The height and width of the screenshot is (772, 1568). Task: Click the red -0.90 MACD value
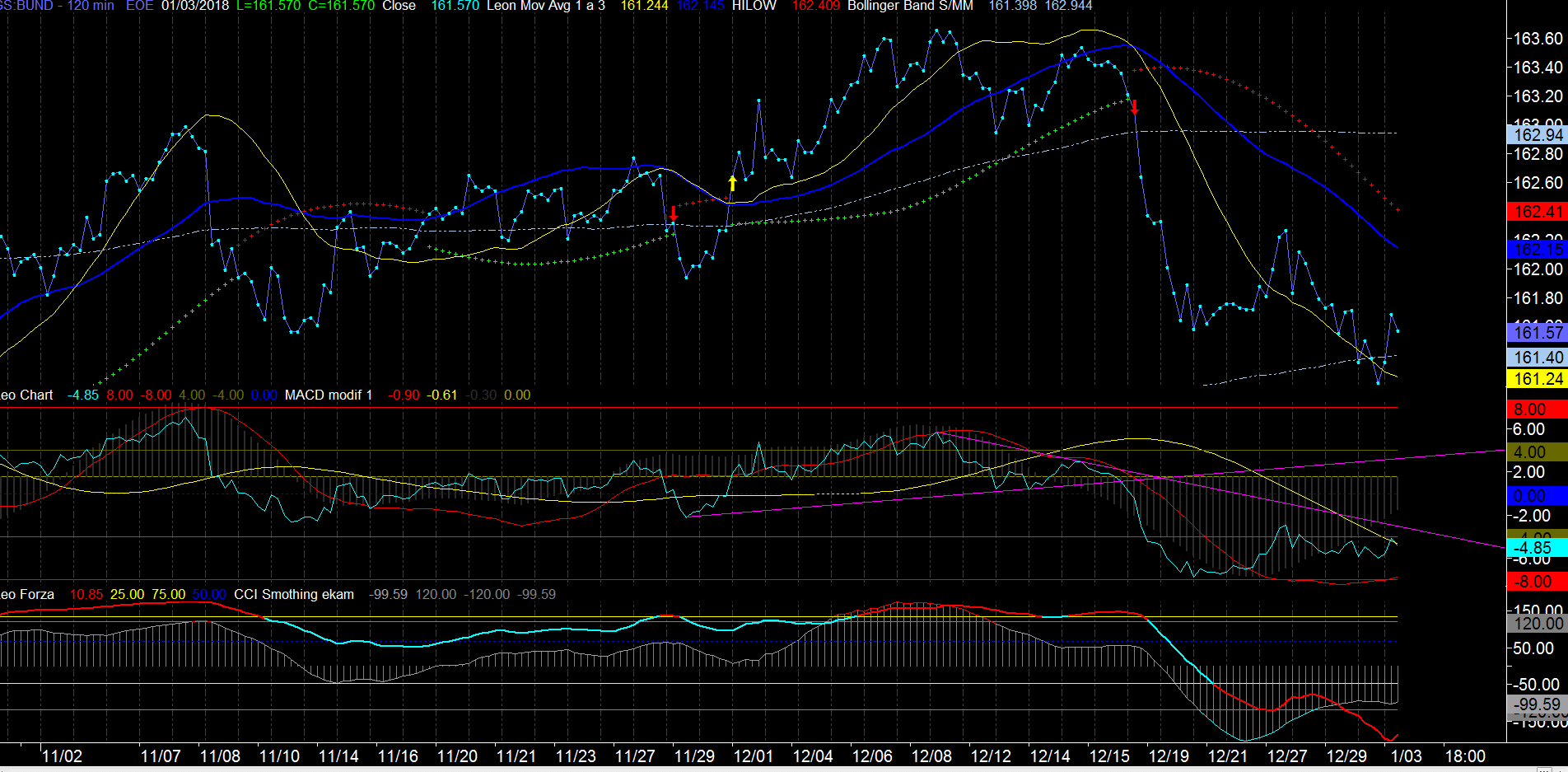(x=404, y=395)
